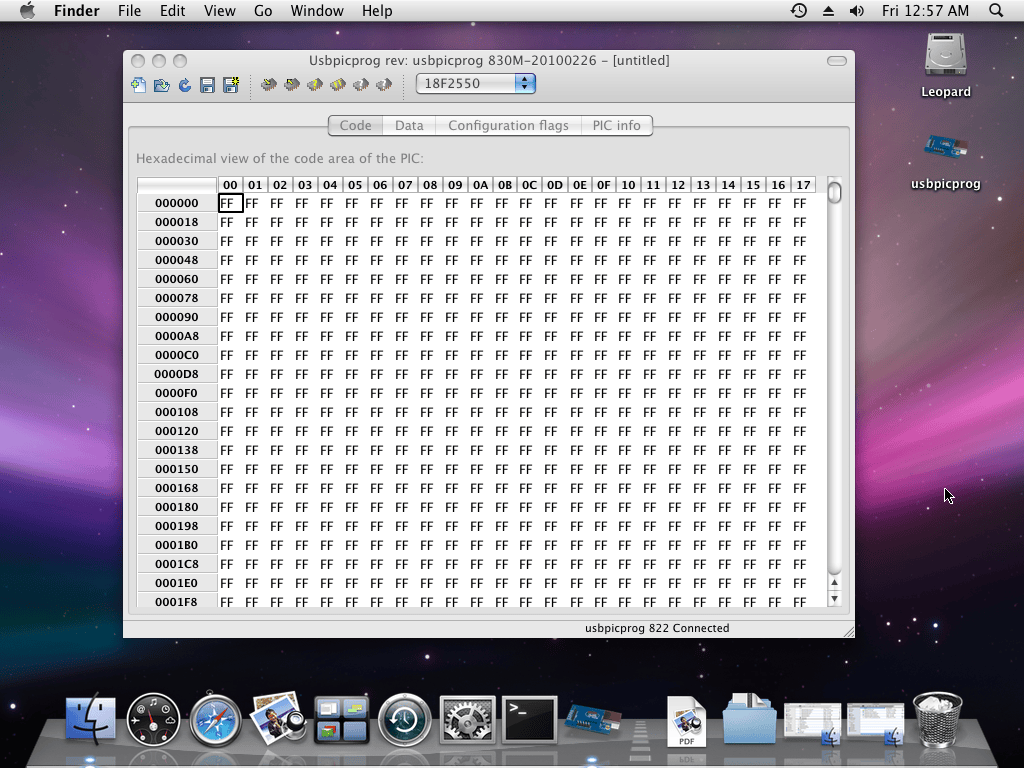The height and width of the screenshot is (768, 1024).
Task: Switch to the Code tab
Action: click(x=355, y=125)
